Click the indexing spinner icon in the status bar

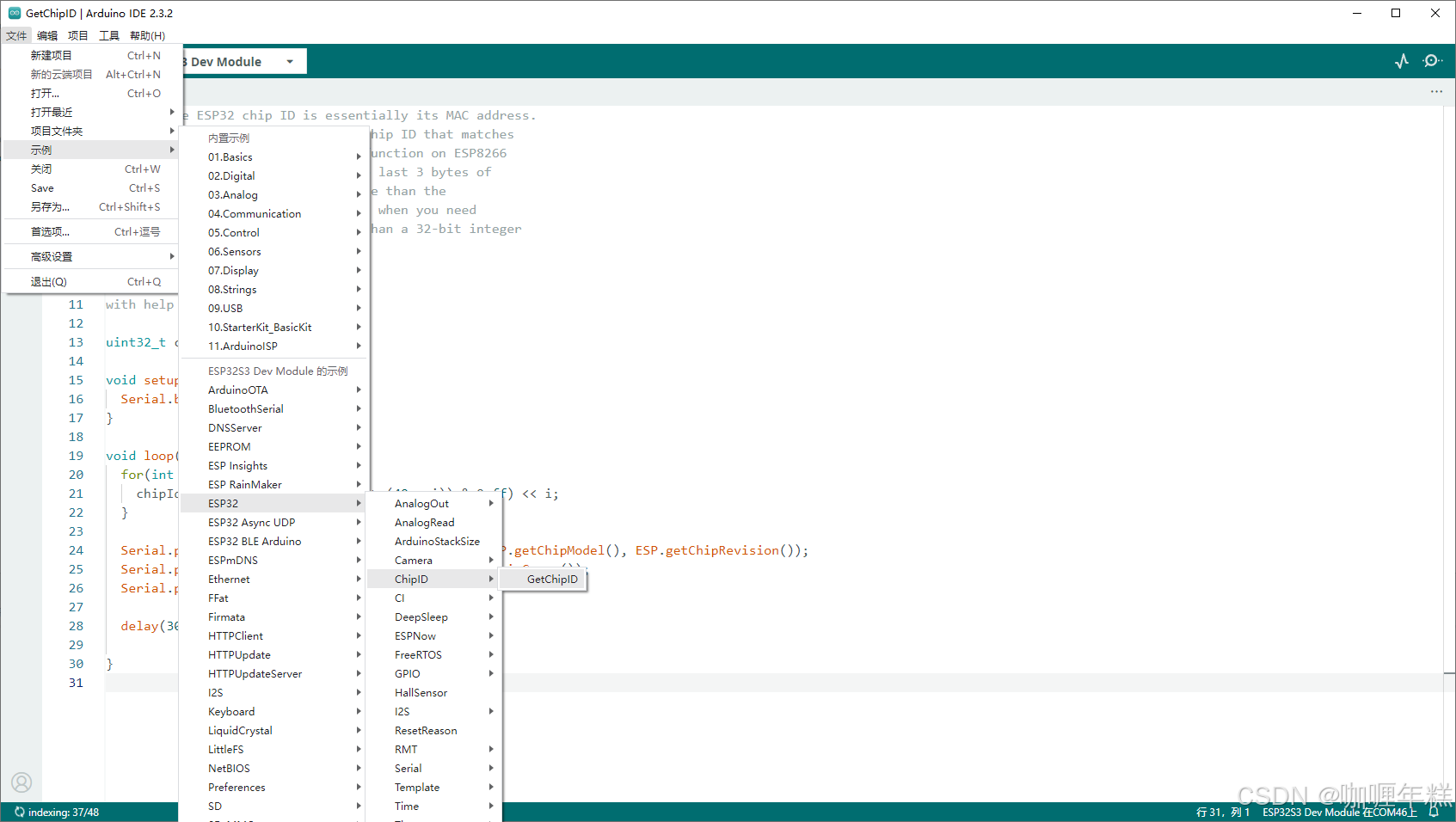point(19,812)
